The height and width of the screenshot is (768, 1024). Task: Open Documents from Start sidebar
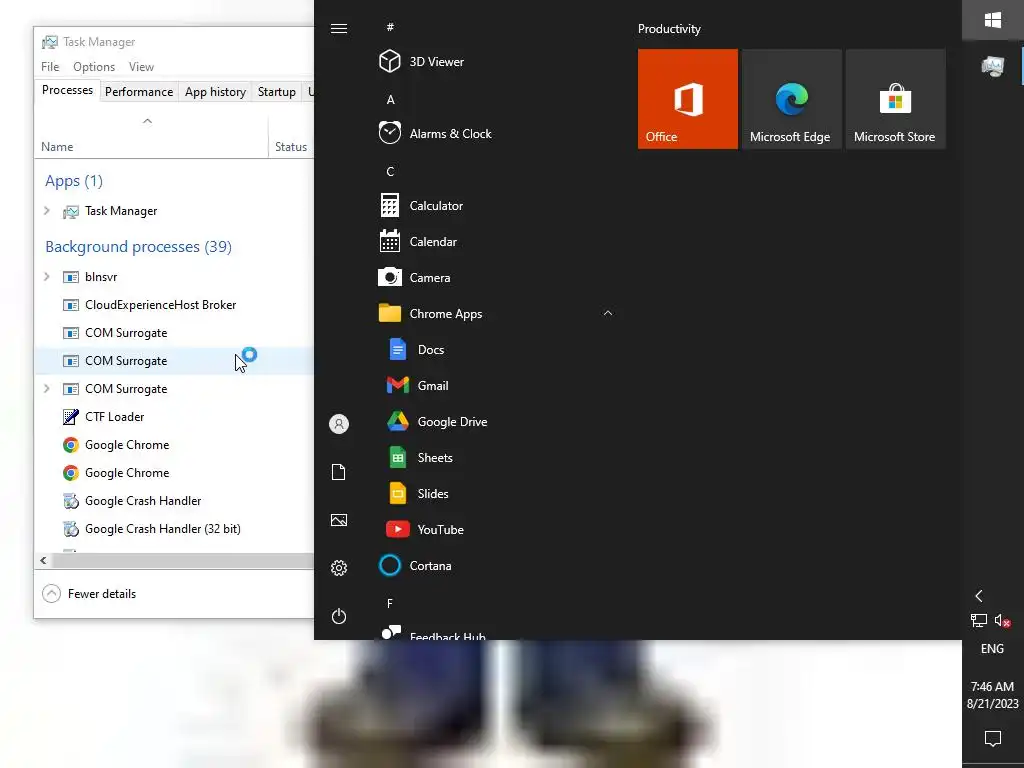click(x=339, y=472)
